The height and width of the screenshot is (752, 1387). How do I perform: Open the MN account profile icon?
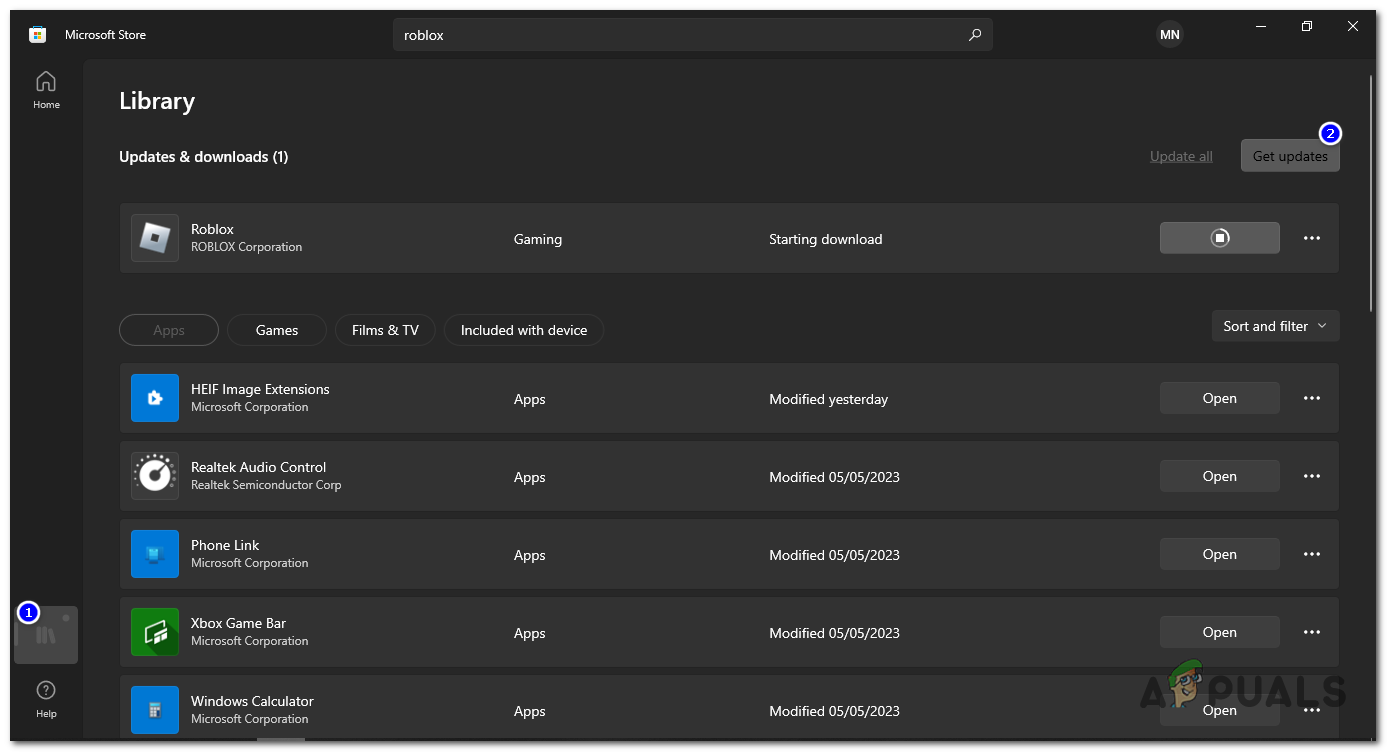(1169, 34)
